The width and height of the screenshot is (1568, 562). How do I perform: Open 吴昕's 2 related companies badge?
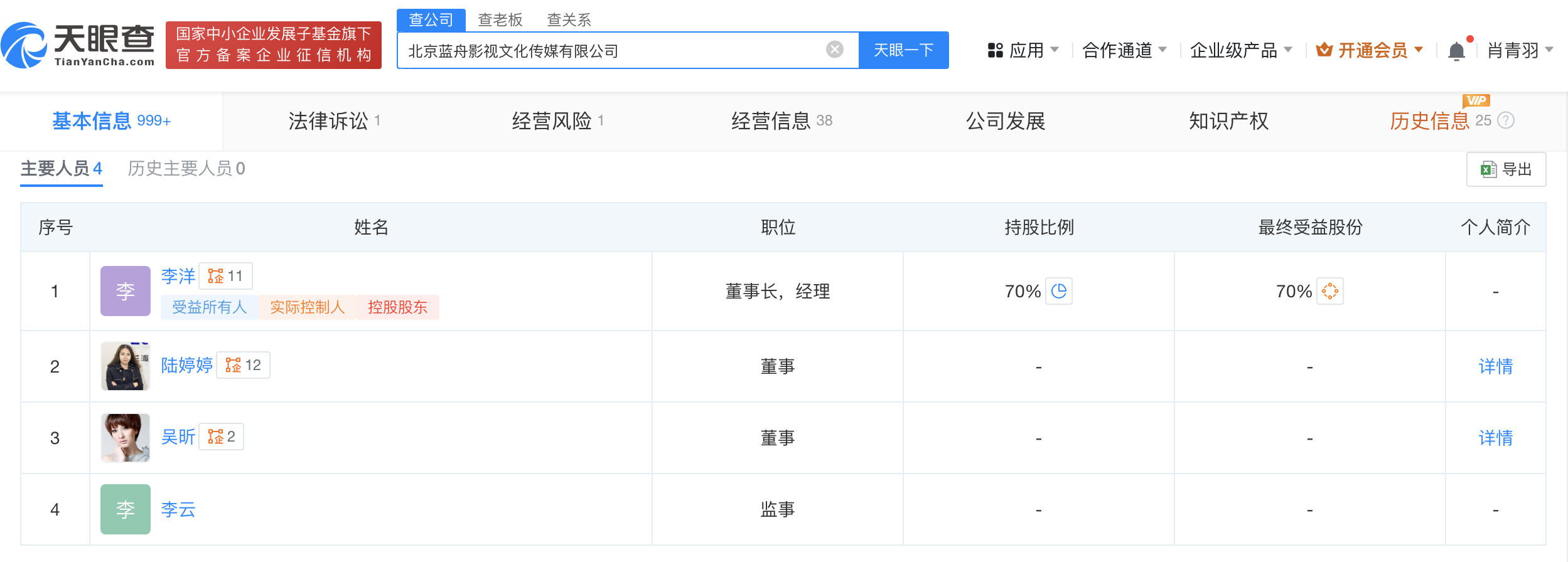221,437
